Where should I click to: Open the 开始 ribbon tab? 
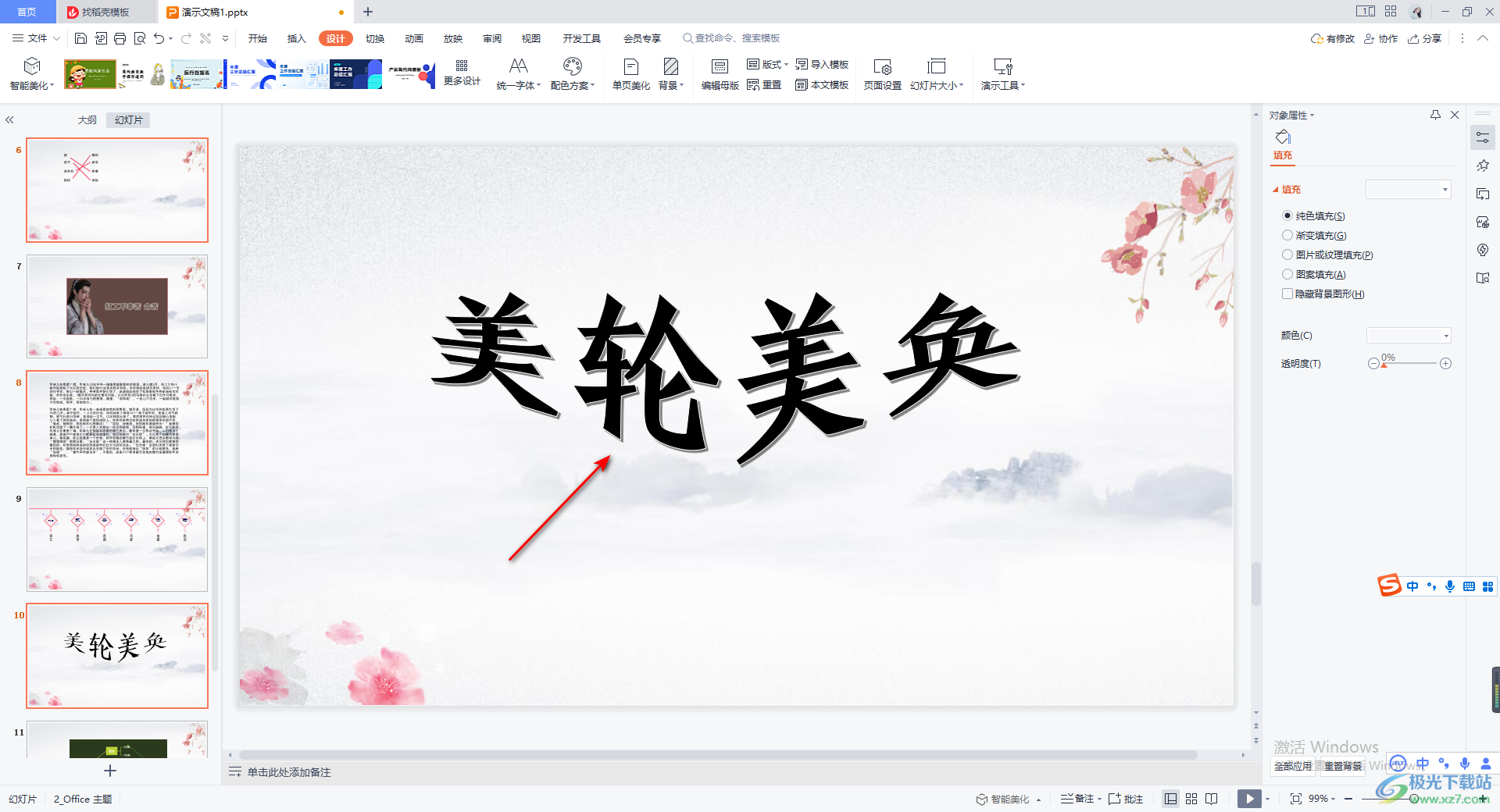(x=258, y=38)
